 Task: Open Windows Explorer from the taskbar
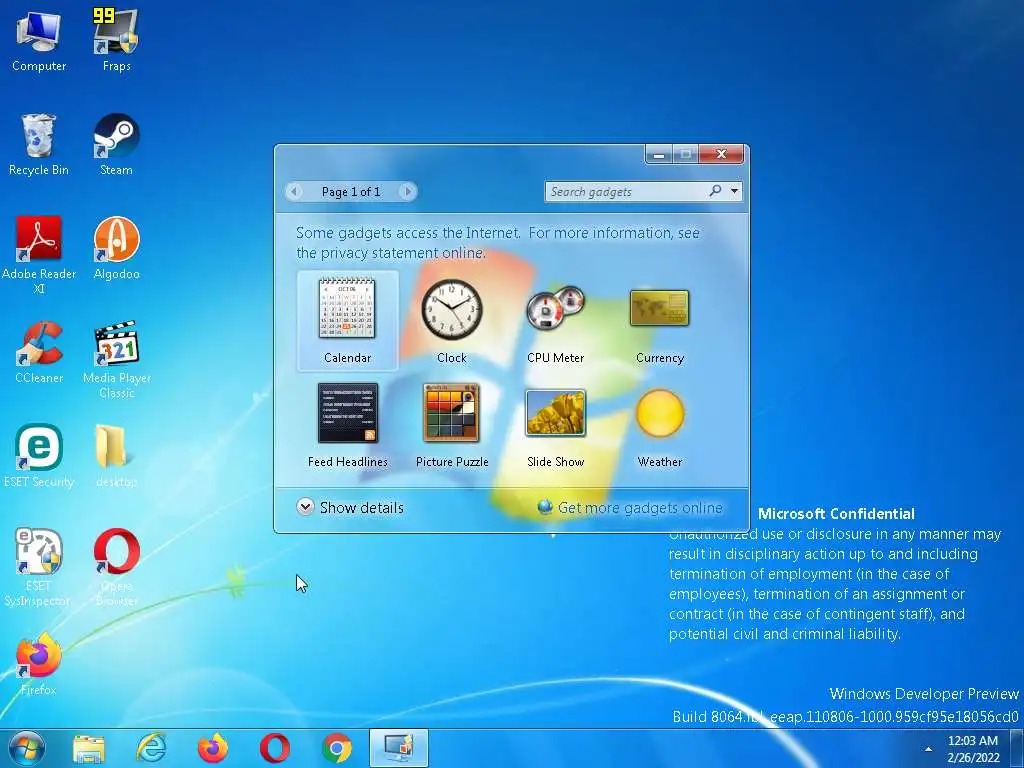tap(89, 748)
